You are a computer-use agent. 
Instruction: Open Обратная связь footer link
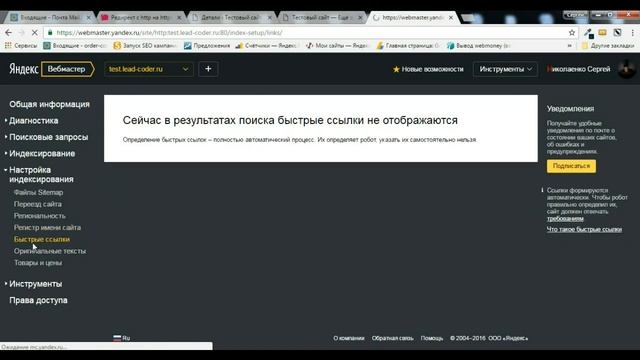coord(392,338)
